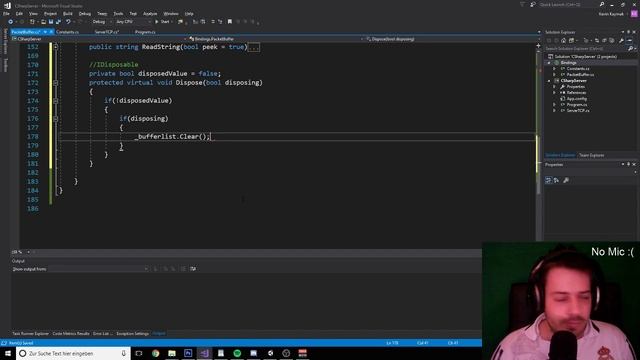Open the Build menu
The height and width of the screenshot is (360, 640).
68,13
